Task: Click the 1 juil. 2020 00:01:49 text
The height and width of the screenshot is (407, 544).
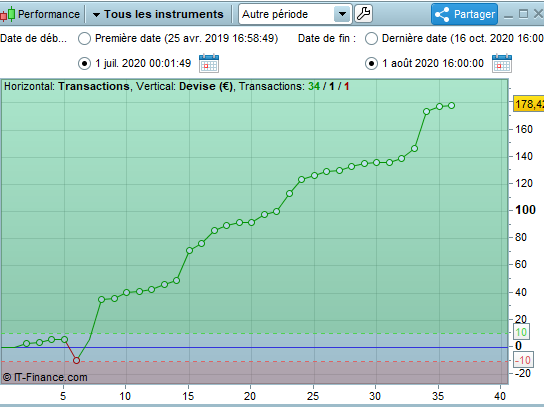Action: tap(143, 63)
